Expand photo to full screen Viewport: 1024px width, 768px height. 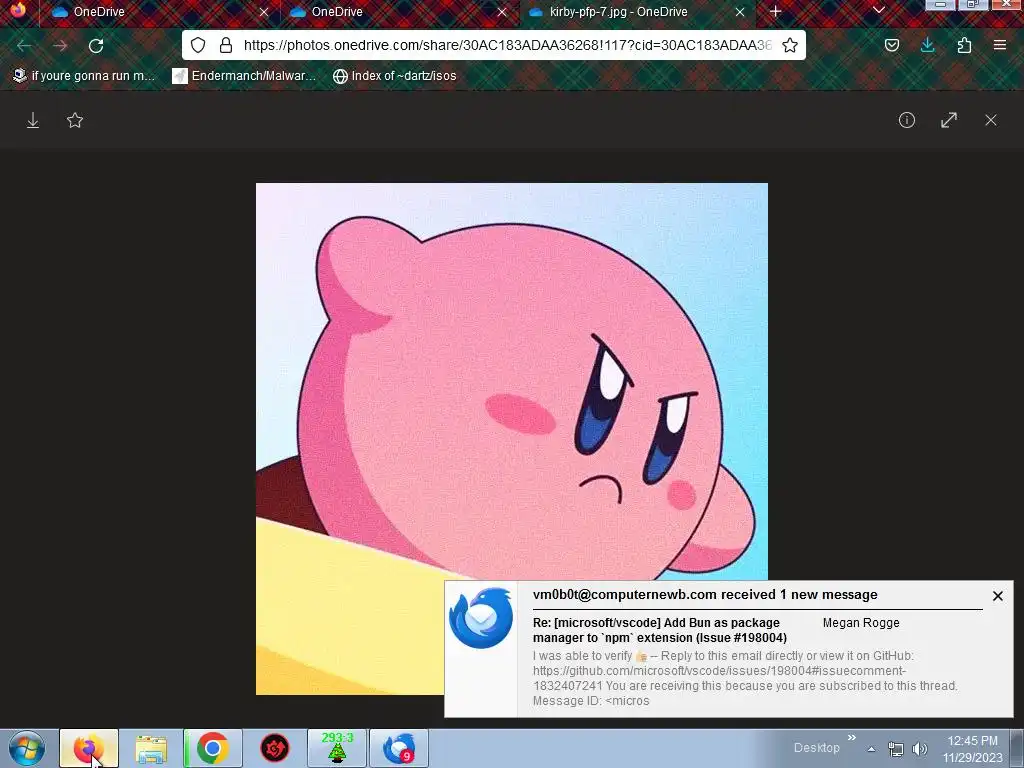tap(949, 120)
